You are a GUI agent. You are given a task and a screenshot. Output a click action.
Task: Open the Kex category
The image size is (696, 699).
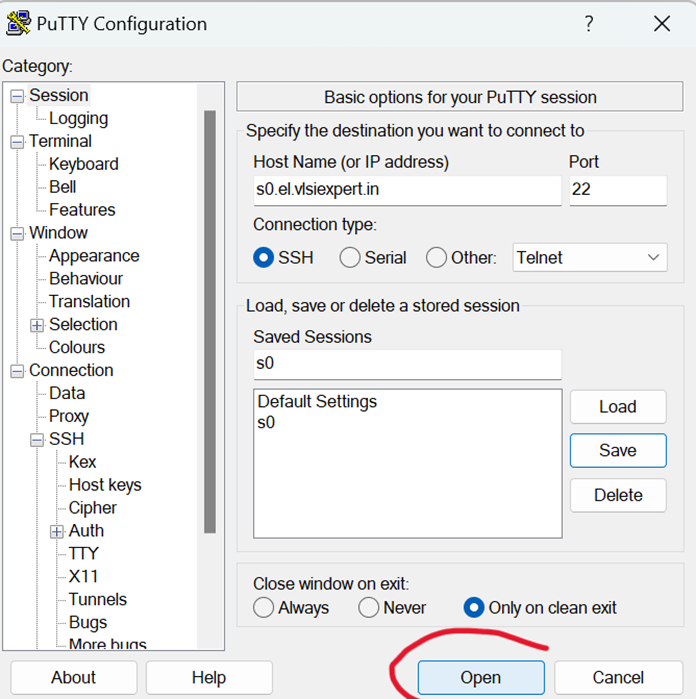tap(82, 462)
